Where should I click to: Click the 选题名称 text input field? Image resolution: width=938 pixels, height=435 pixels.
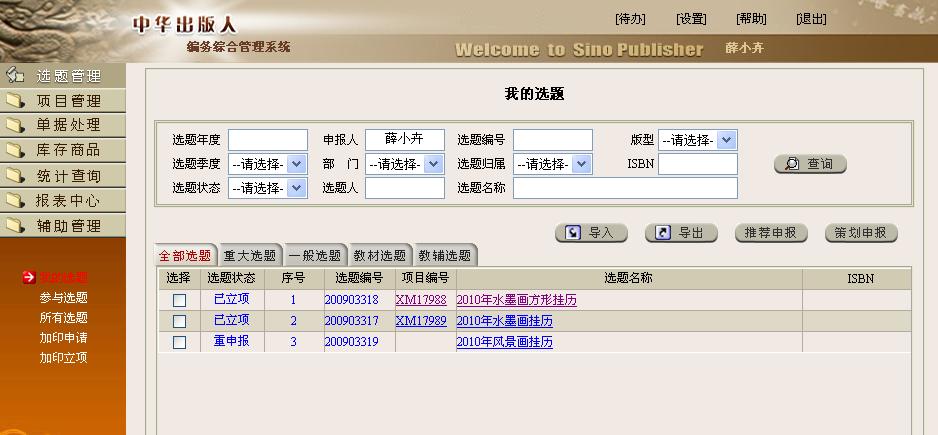tap(625, 188)
